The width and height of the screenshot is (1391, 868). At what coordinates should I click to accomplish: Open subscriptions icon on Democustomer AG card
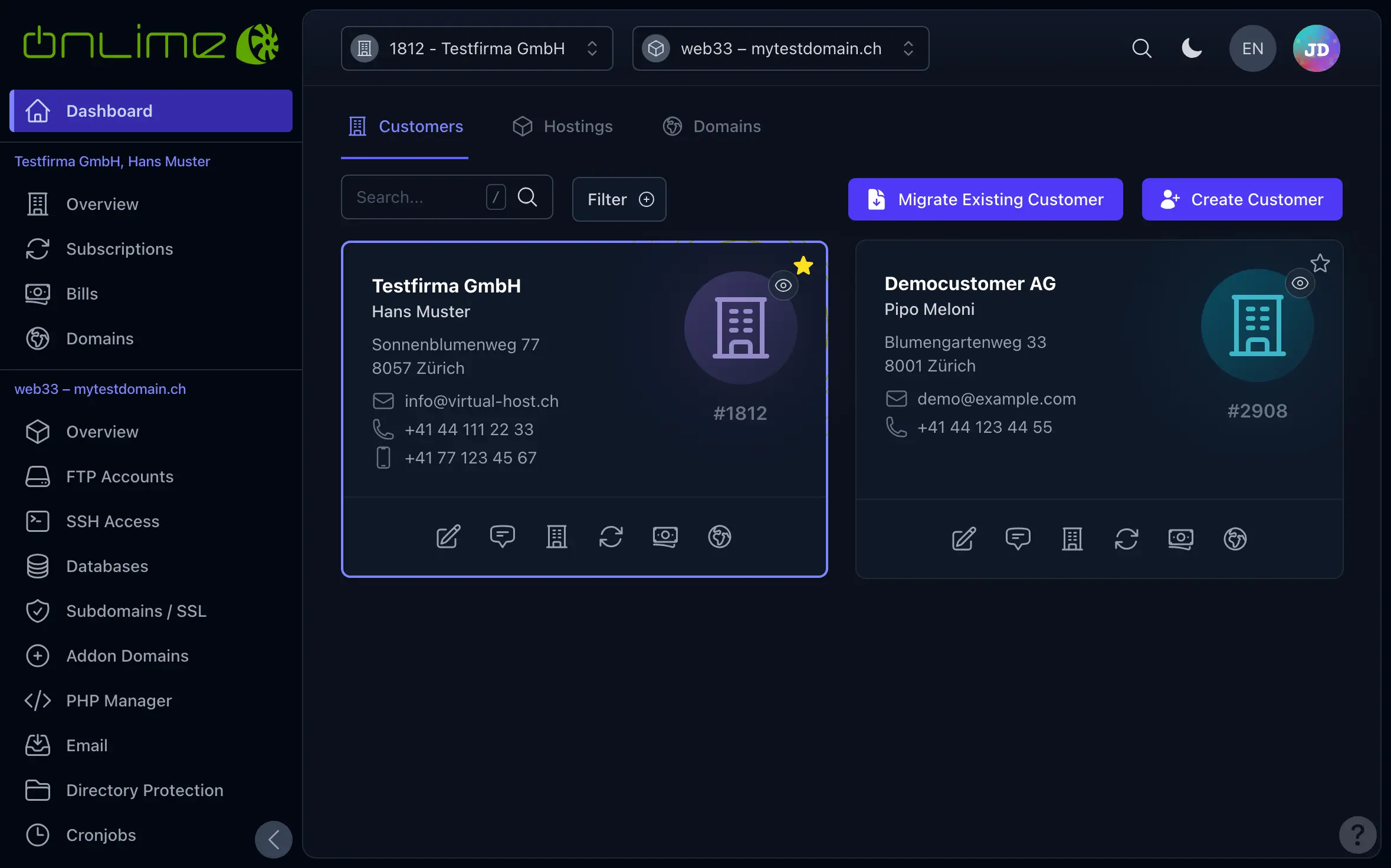click(x=1126, y=539)
